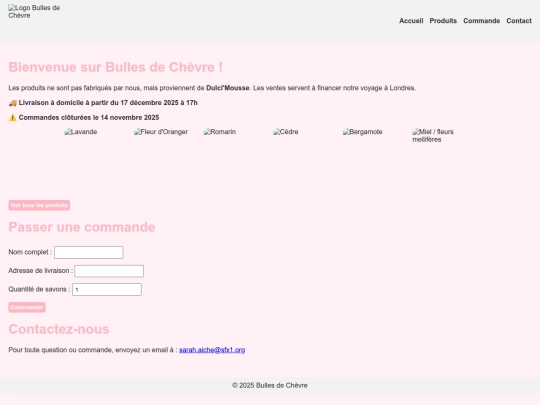The image size is (540, 405).
Task: Select the Contact menu link
Action: click(519, 21)
